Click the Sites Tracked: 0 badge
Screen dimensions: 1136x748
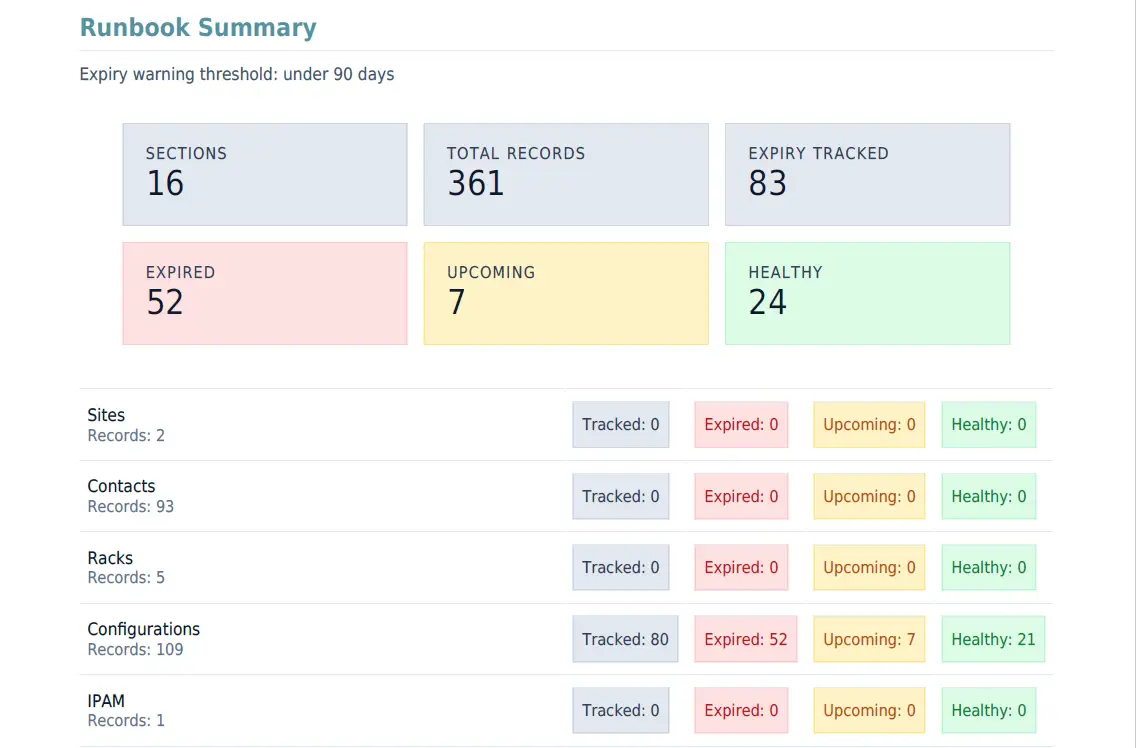pos(621,424)
